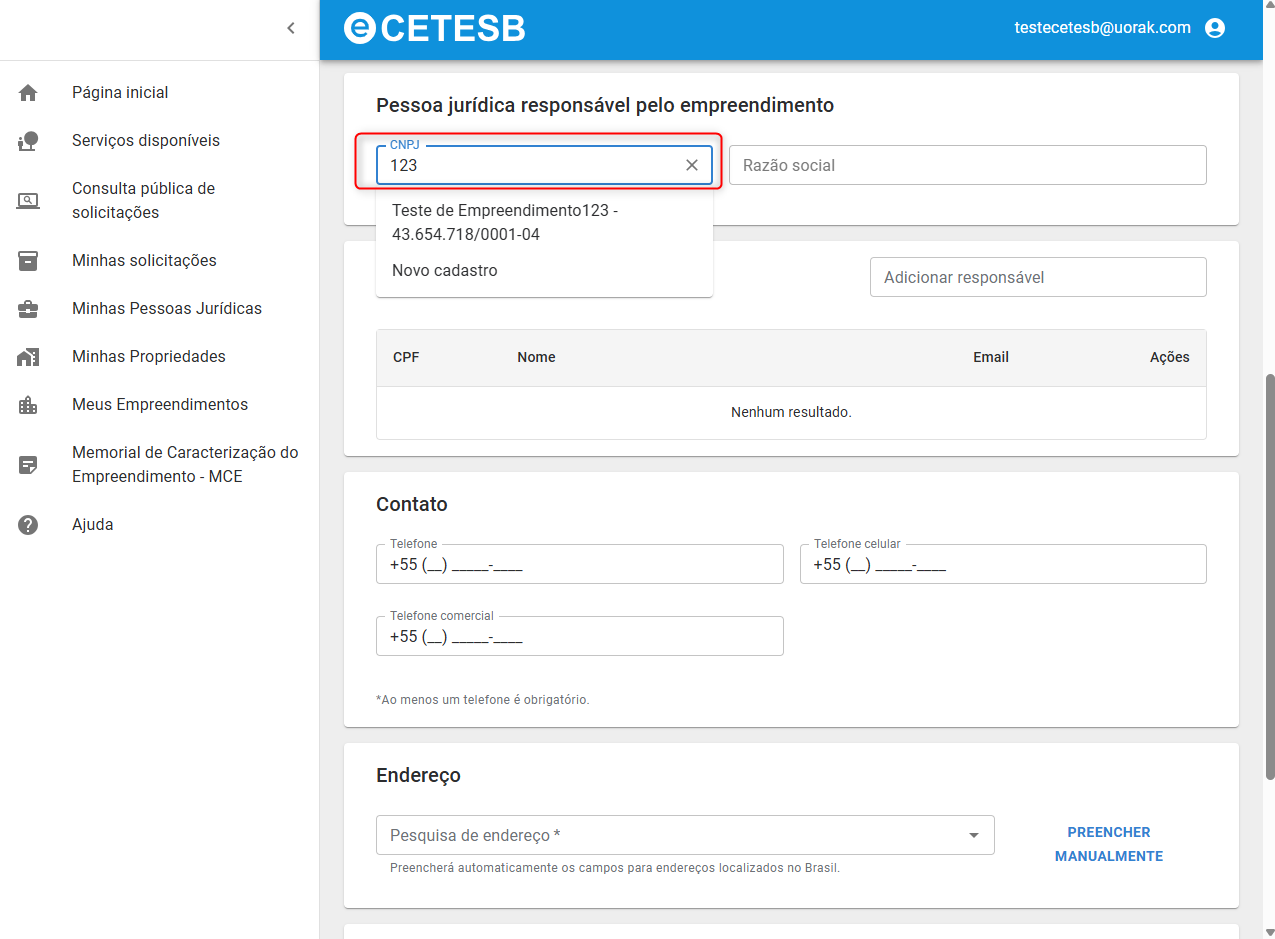This screenshot has height=939, width=1275.
Task: Click into the Telefone celular field
Action: [1003, 564]
